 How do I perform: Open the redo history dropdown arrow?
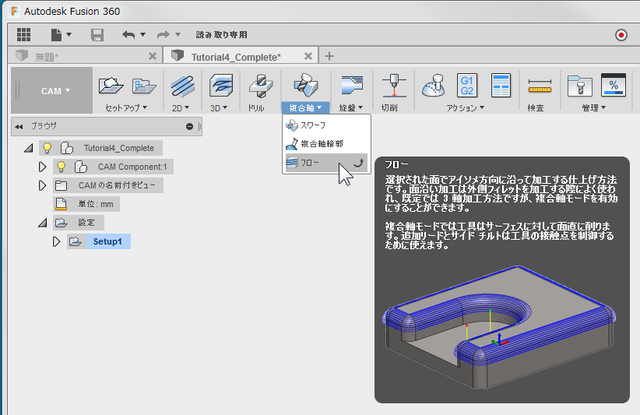click(x=178, y=35)
